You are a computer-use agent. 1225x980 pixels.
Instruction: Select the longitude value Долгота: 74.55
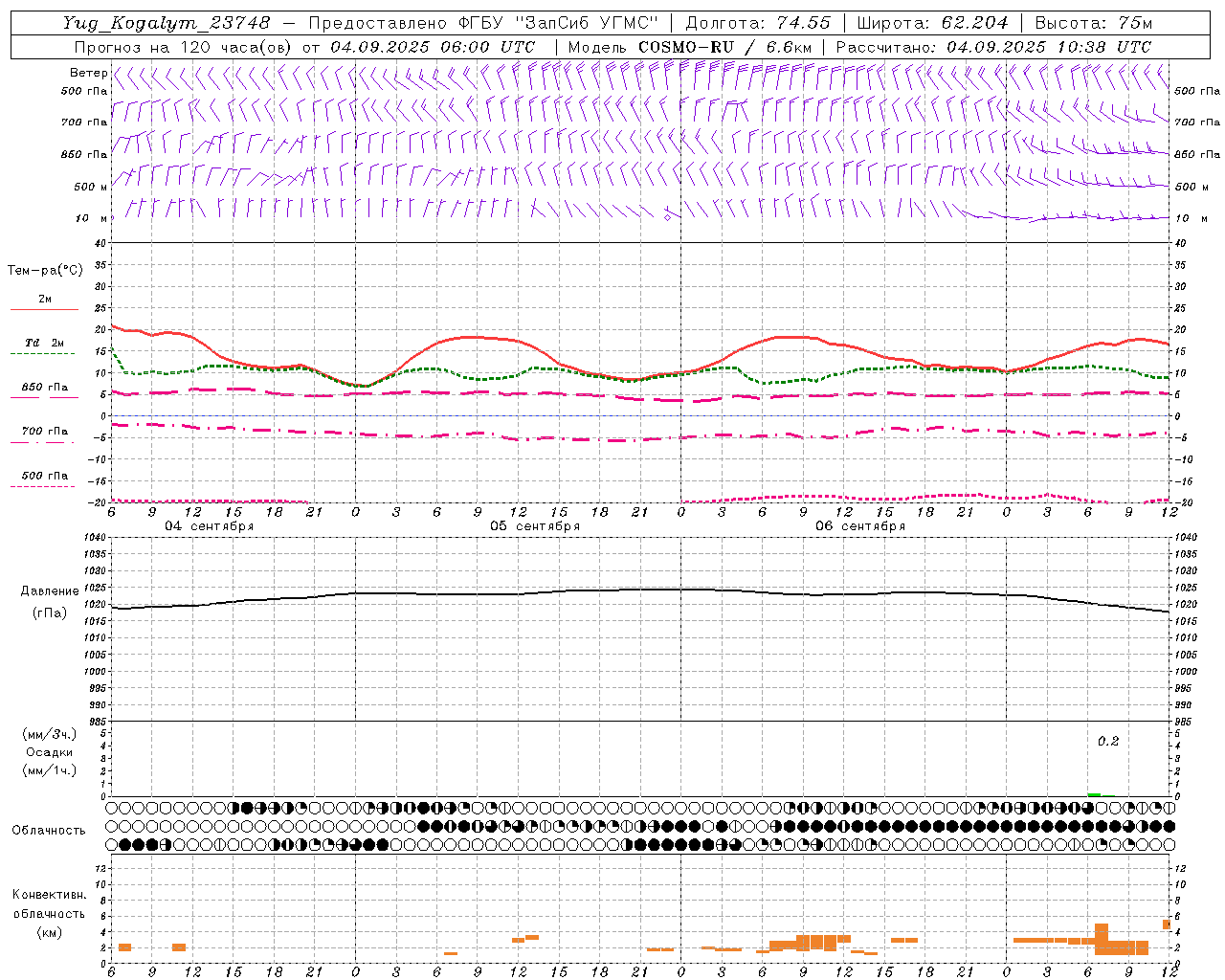click(x=758, y=23)
